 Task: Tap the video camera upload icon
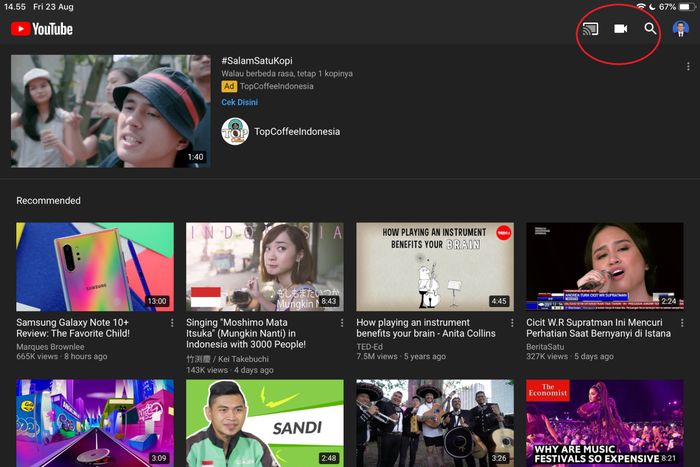[621, 29]
